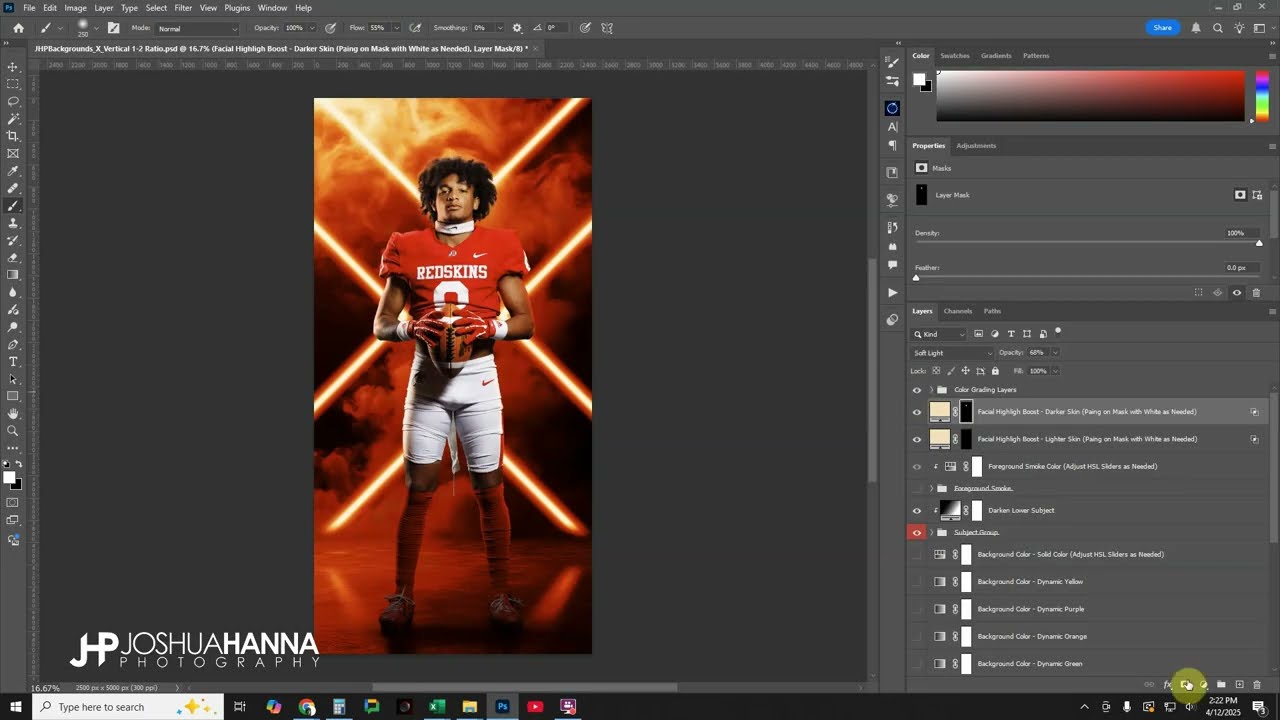Open notifications bell in title bar

[1196, 28]
